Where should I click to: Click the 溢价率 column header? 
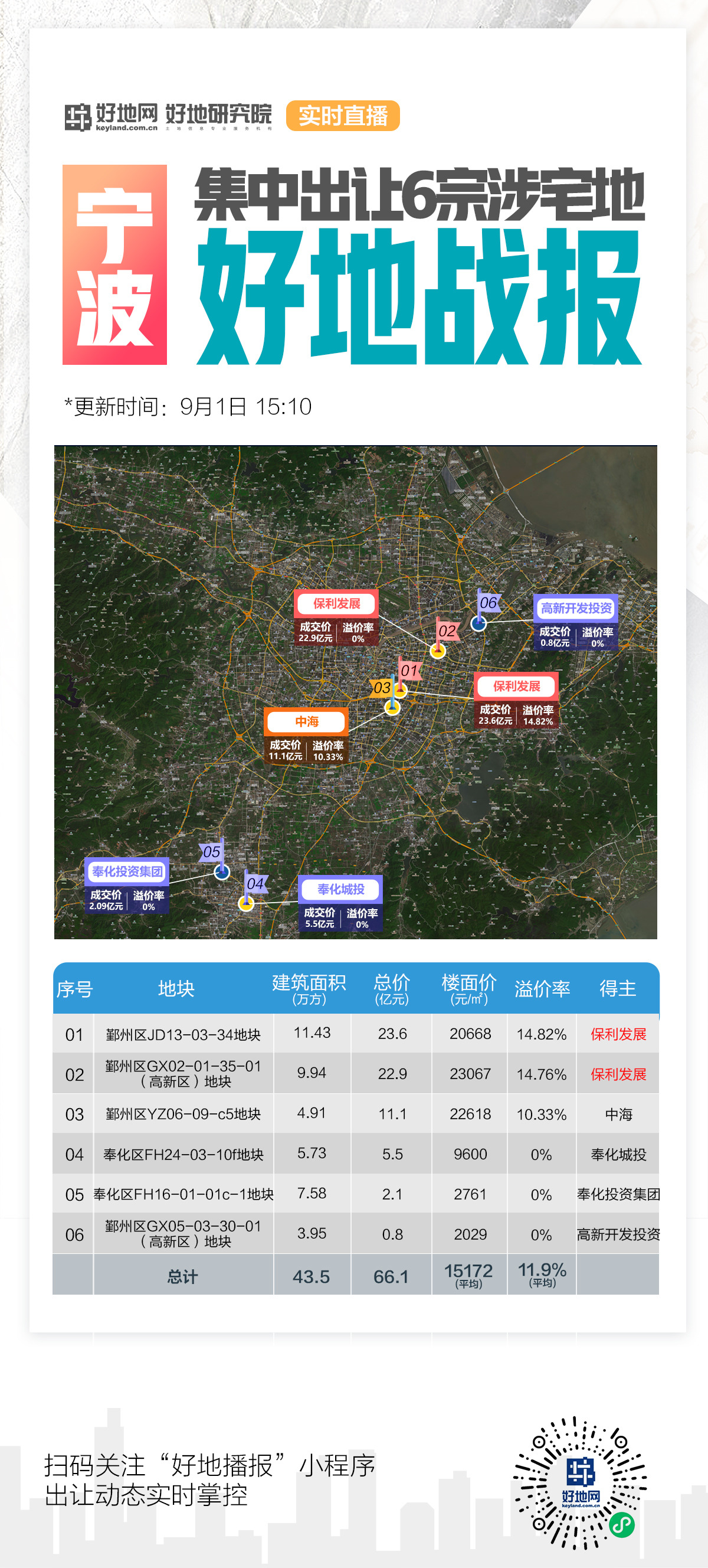(x=542, y=988)
